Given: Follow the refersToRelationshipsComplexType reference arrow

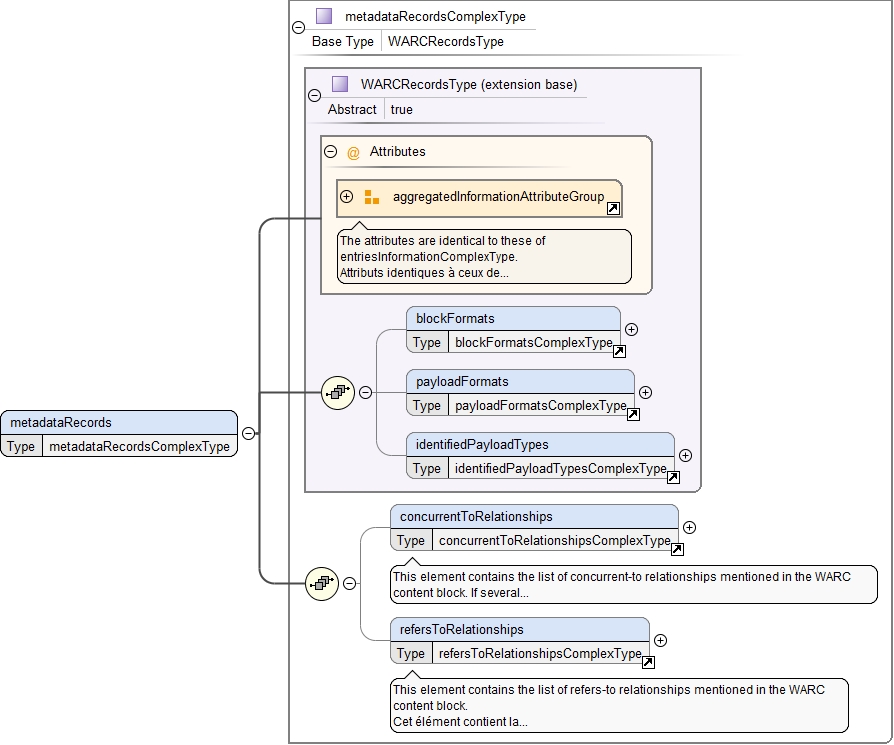Looking at the screenshot, I should (x=648, y=662).
